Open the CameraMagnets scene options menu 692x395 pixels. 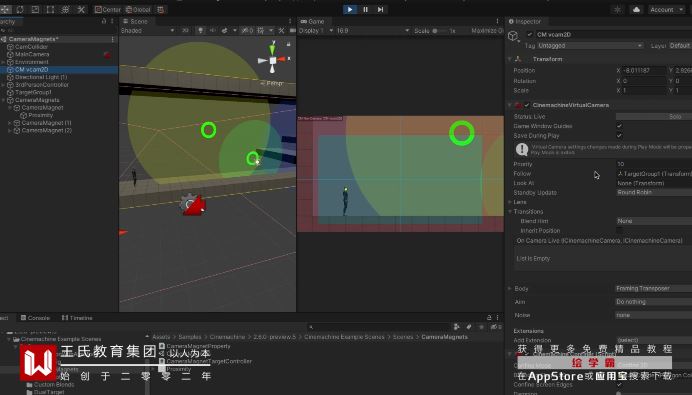tap(113, 39)
